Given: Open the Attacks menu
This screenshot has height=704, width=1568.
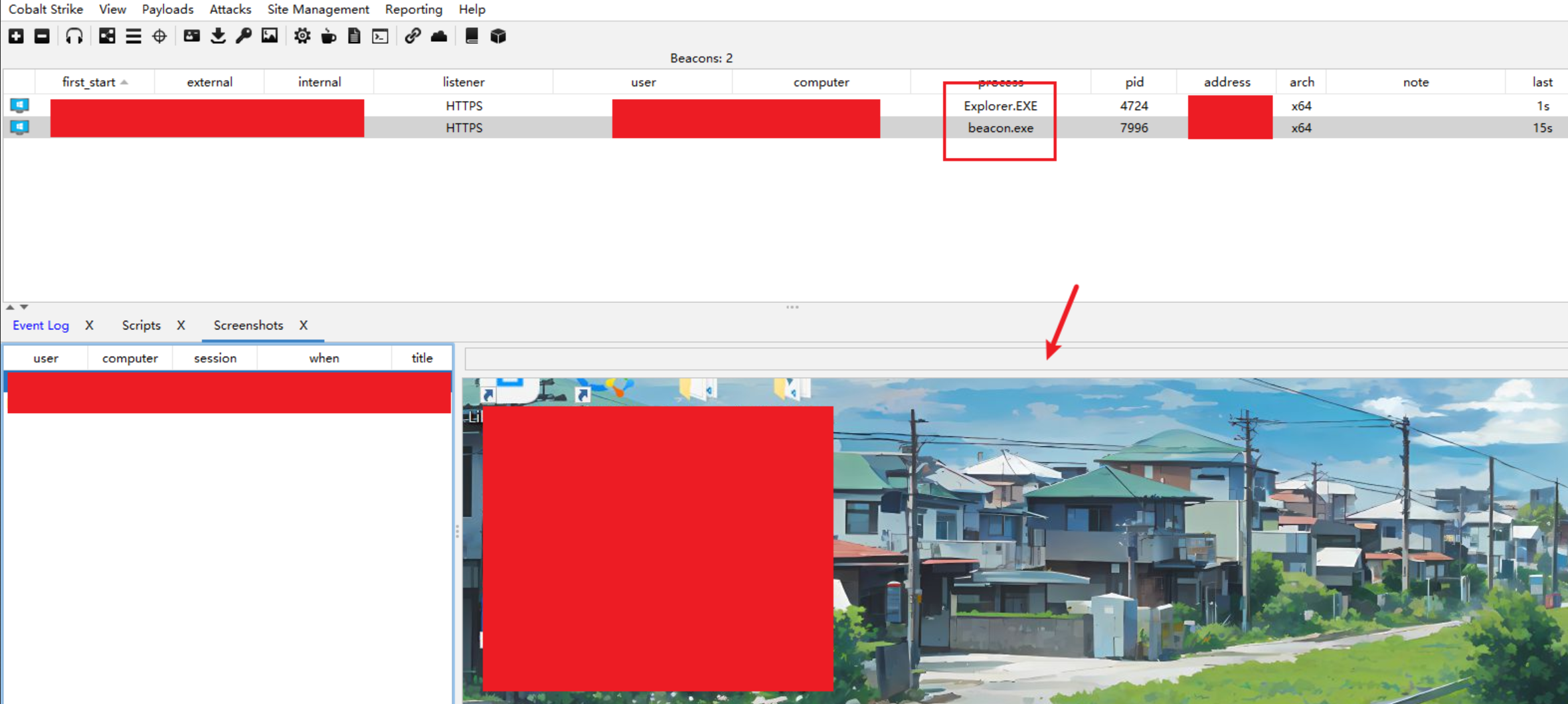Looking at the screenshot, I should (x=230, y=9).
